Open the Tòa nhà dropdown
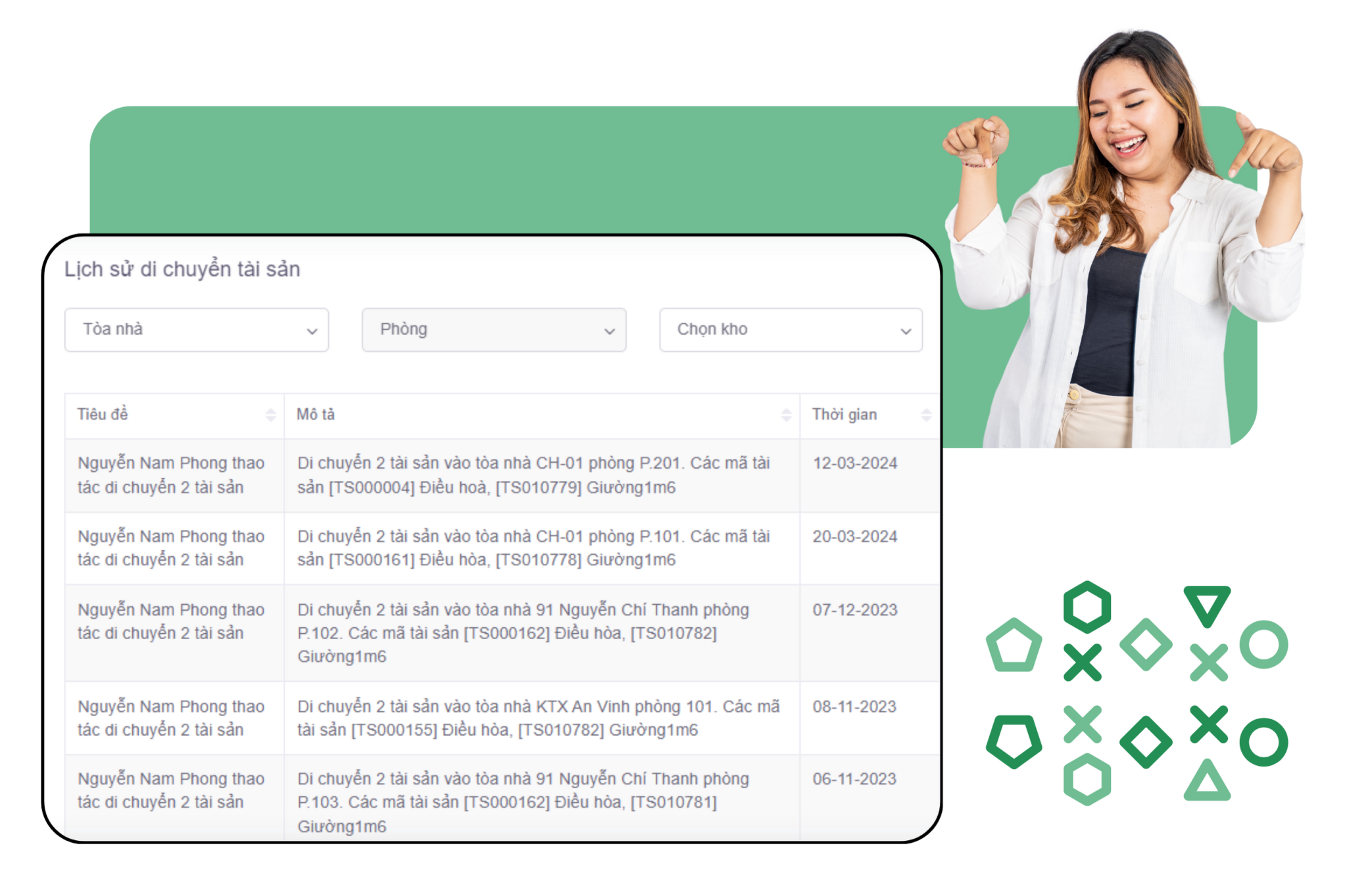 (x=196, y=329)
